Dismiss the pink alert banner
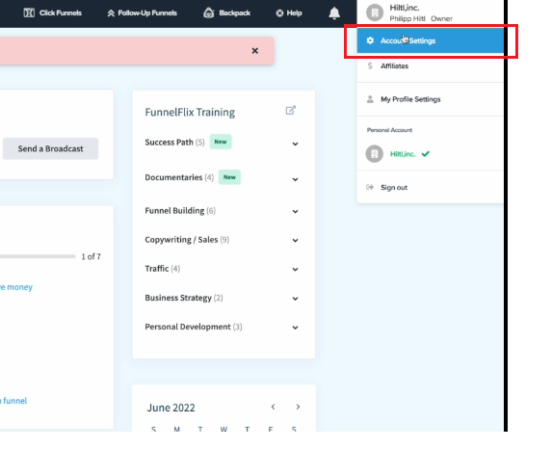This screenshot has width=535, height=449. (x=255, y=51)
